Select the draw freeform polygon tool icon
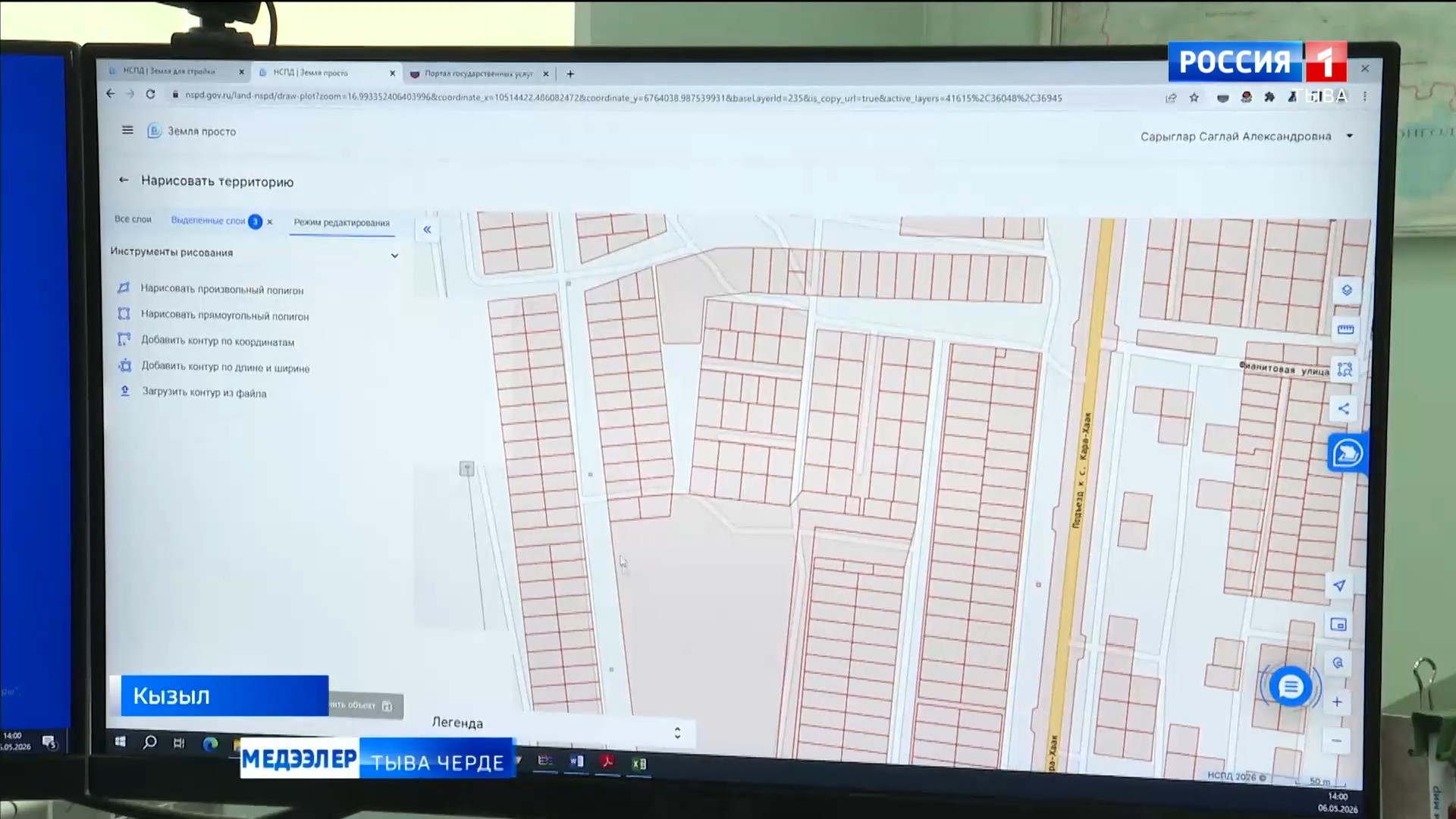Viewport: 1456px width, 819px height. [124, 288]
